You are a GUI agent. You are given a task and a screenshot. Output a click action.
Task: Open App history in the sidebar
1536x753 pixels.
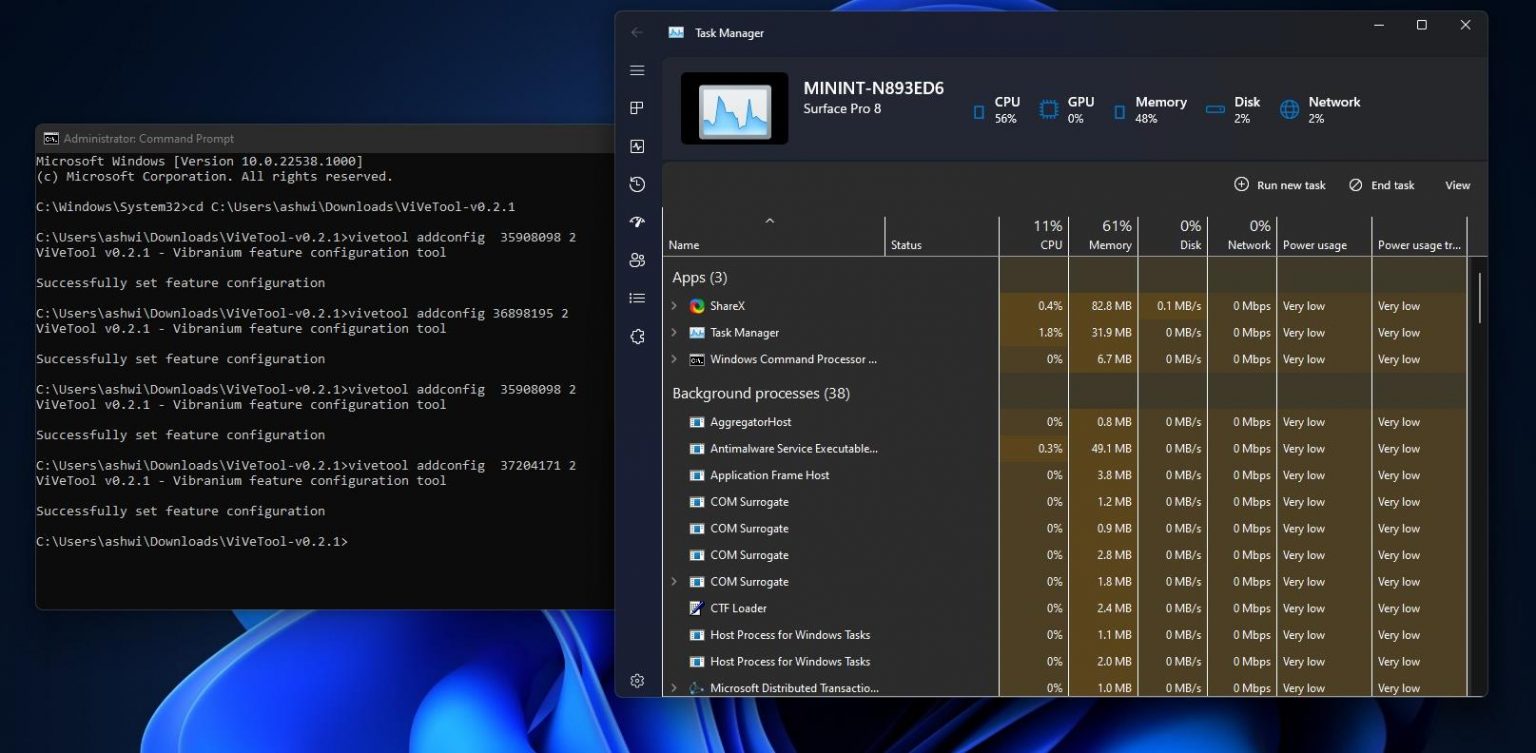(637, 184)
